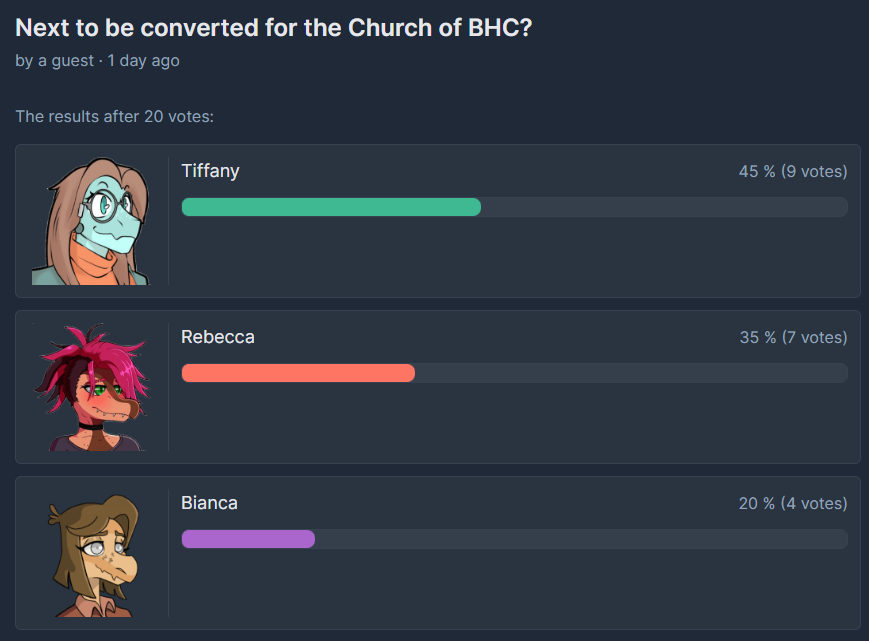Click the purple Bianca result bar
The width and height of the screenshot is (869, 641).
click(248, 539)
